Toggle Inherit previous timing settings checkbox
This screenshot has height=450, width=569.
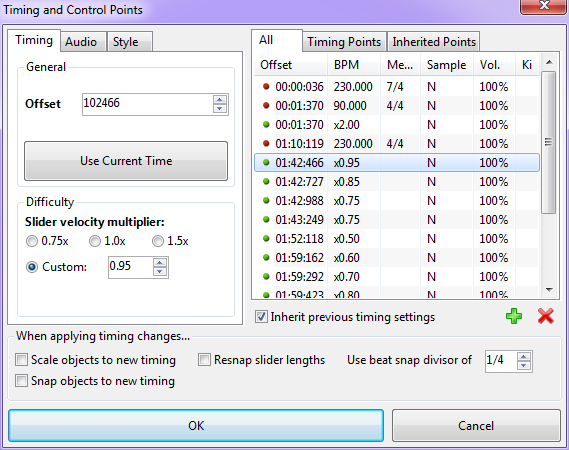coord(261,317)
